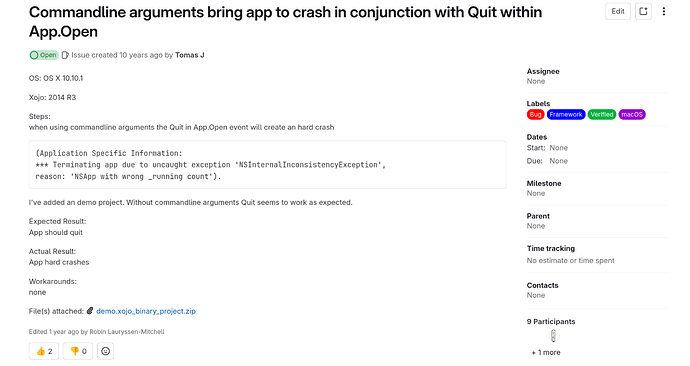Click the participant avatar icon
The image size is (690, 366).
click(x=553, y=336)
